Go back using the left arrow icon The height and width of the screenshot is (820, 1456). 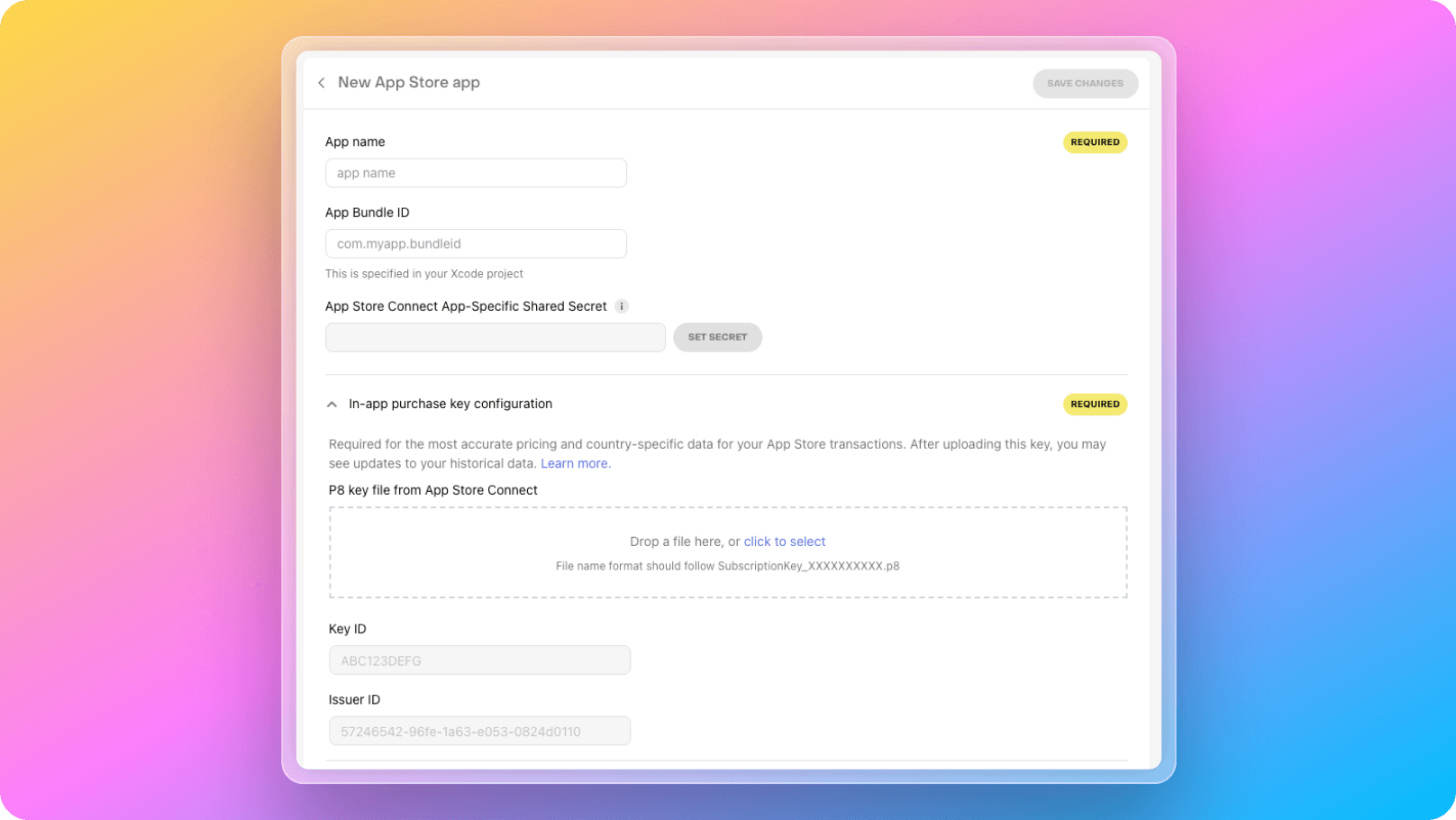321,83
